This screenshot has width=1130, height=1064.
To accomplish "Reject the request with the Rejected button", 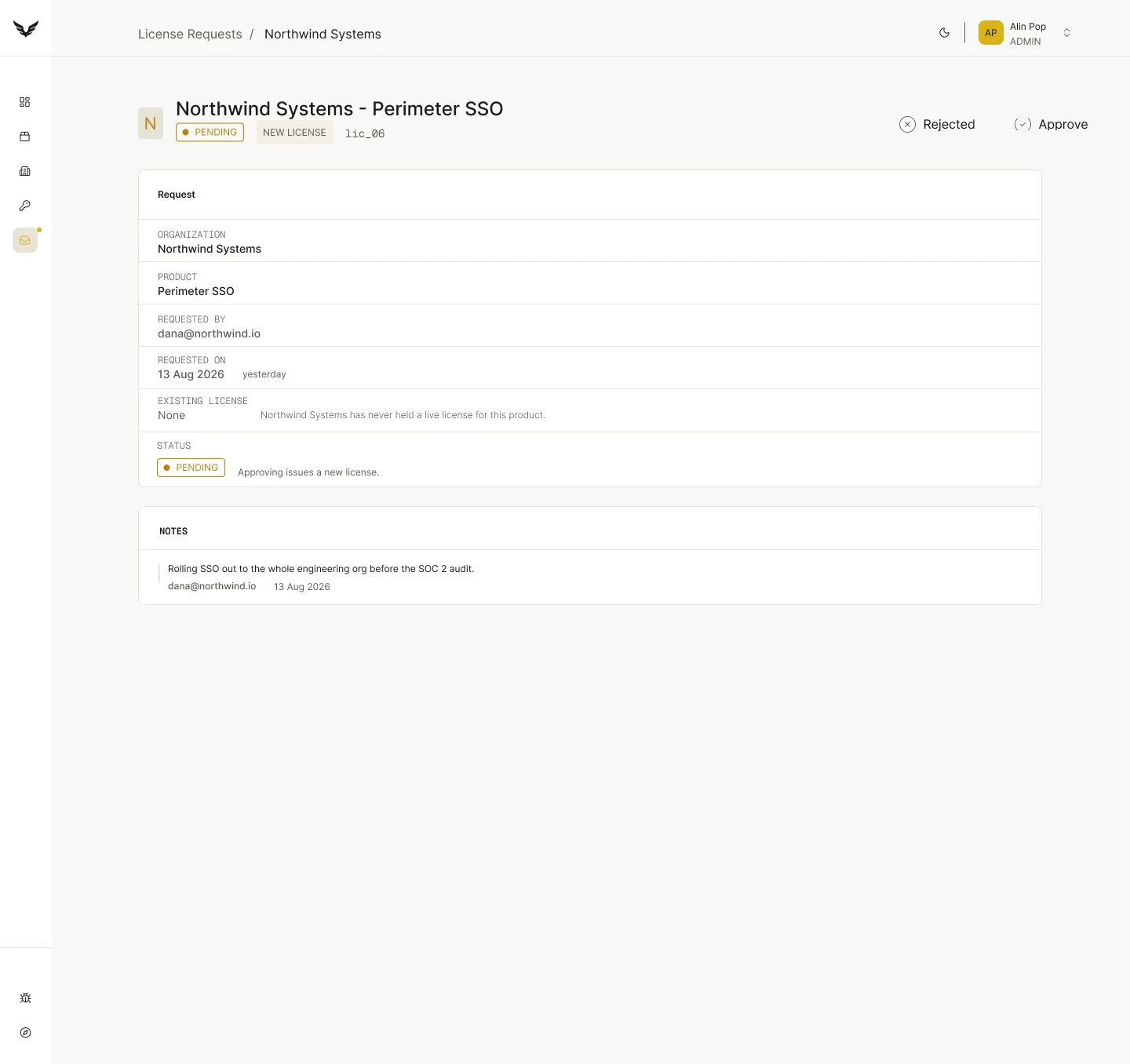I will click(x=937, y=124).
